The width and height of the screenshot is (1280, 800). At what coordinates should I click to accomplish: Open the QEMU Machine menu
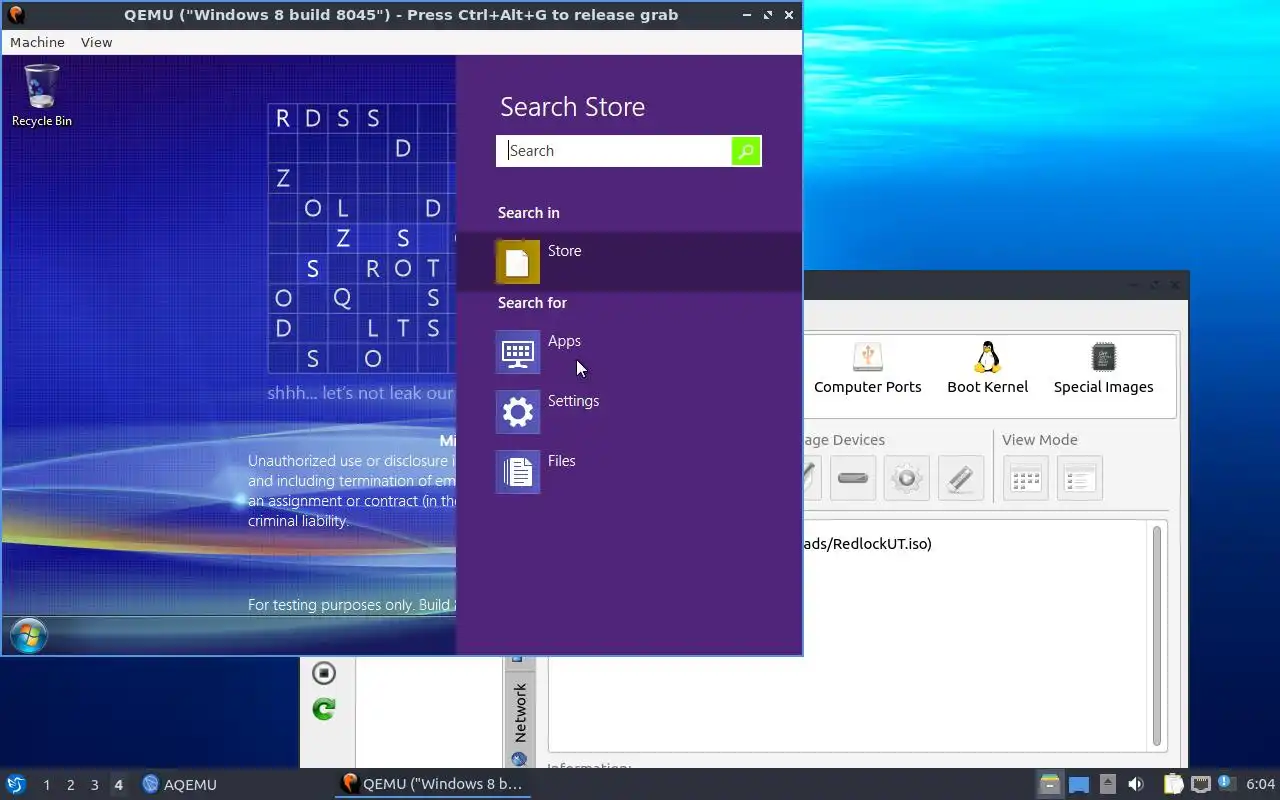pyautogui.click(x=37, y=42)
